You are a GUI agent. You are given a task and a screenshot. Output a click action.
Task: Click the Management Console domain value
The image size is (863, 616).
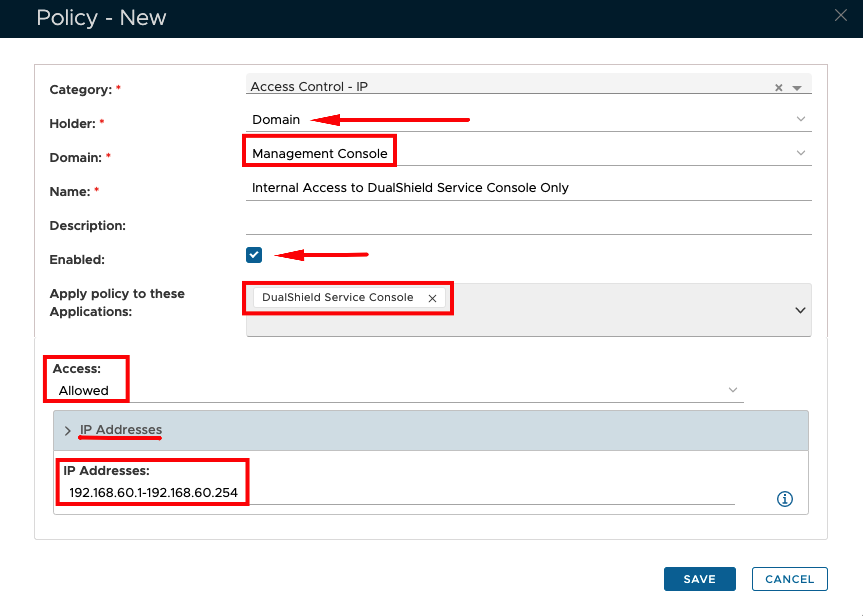[x=319, y=154]
